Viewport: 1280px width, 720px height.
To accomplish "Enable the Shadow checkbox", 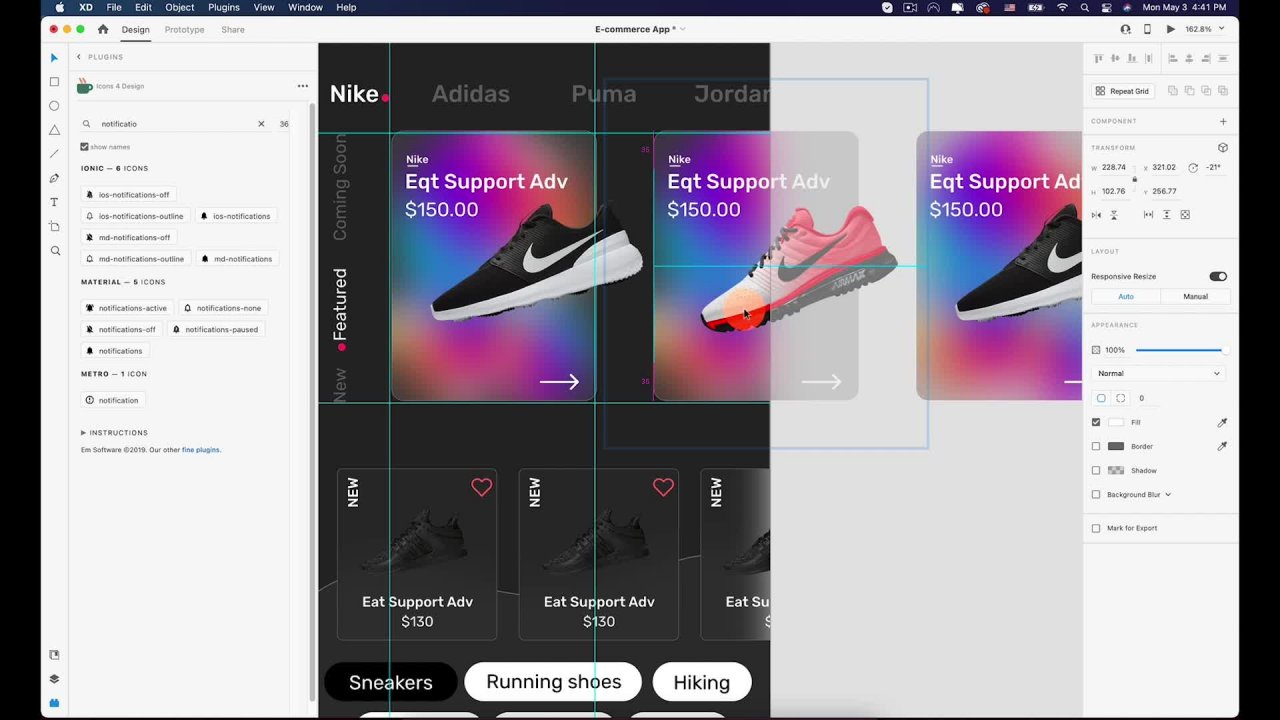I will [1096, 470].
